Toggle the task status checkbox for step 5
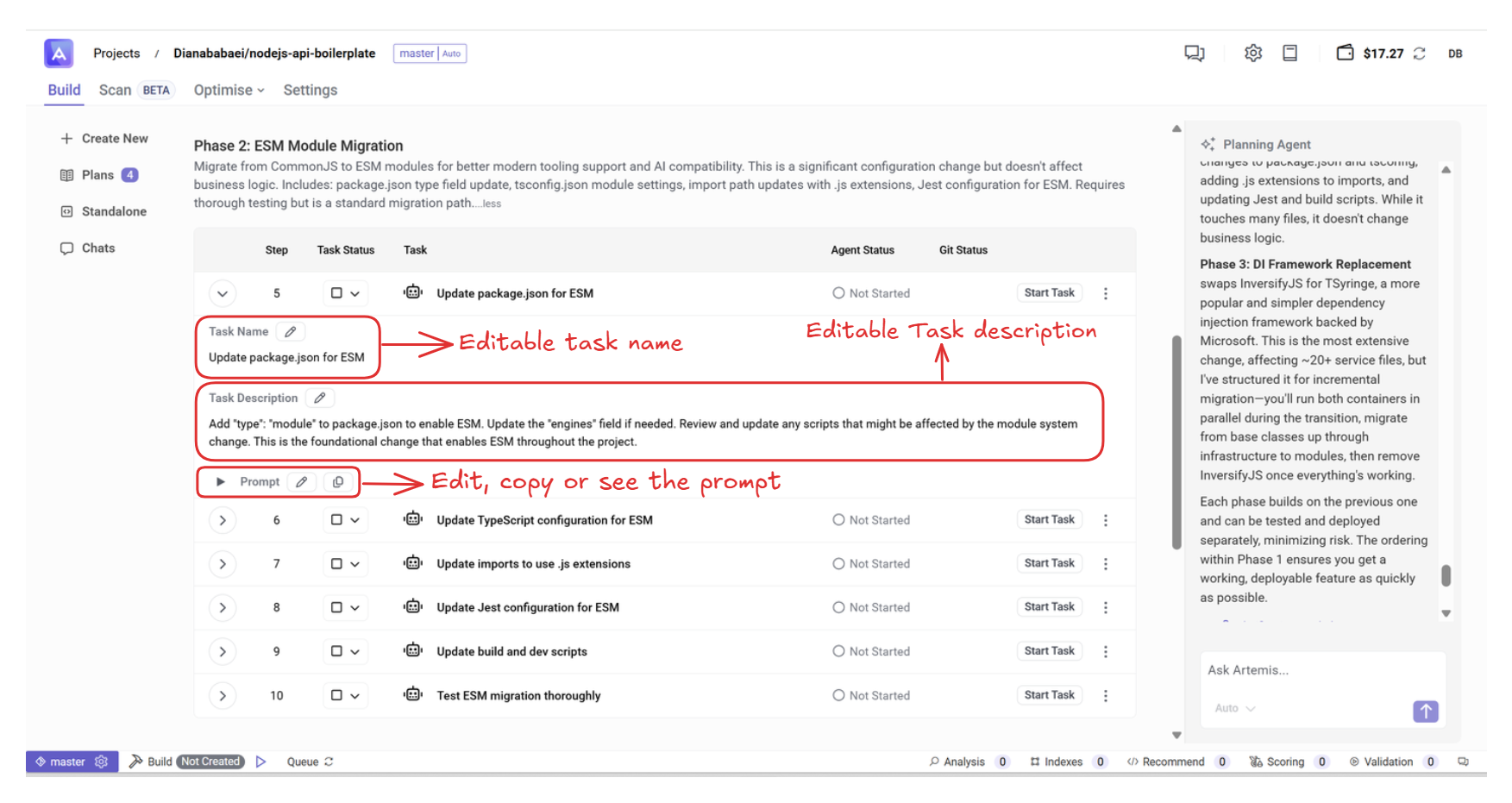Image resolution: width=1512 pixels, height=803 pixels. point(336,293)
